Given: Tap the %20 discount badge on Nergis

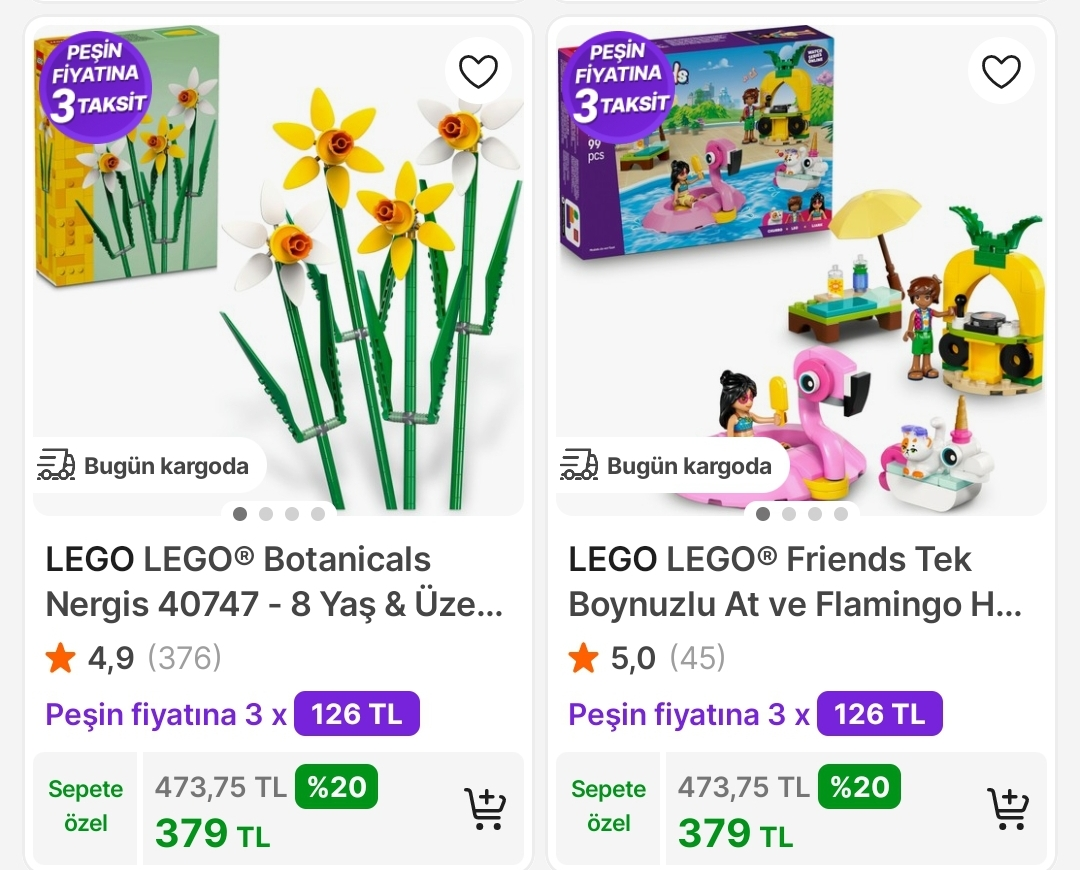Looking at the screenshot, I should pos(336,787).
